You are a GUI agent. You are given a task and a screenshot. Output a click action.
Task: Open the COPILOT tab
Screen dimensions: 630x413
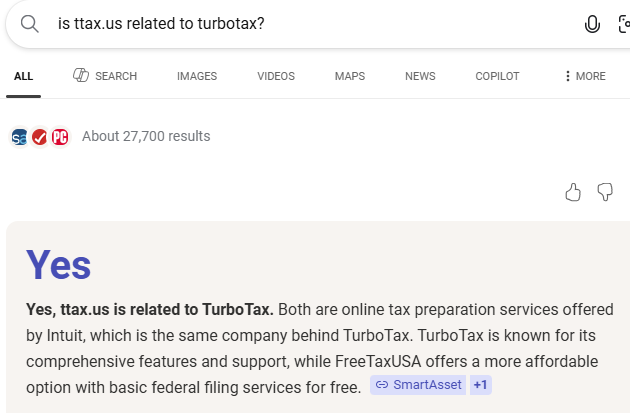[x=497, y=76]
